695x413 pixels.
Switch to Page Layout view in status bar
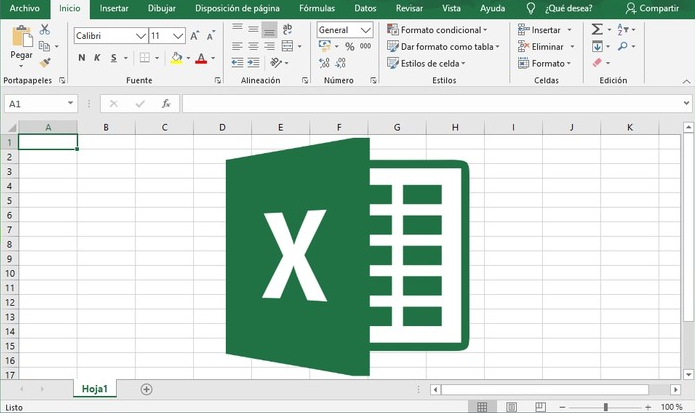pos(511,407)
